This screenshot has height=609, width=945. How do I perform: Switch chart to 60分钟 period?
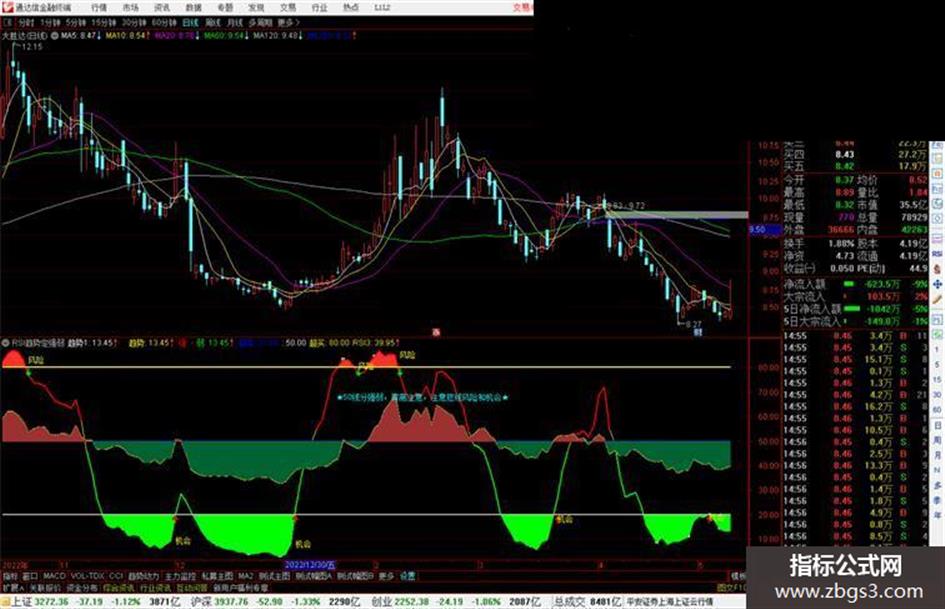(x=164, y=22)
